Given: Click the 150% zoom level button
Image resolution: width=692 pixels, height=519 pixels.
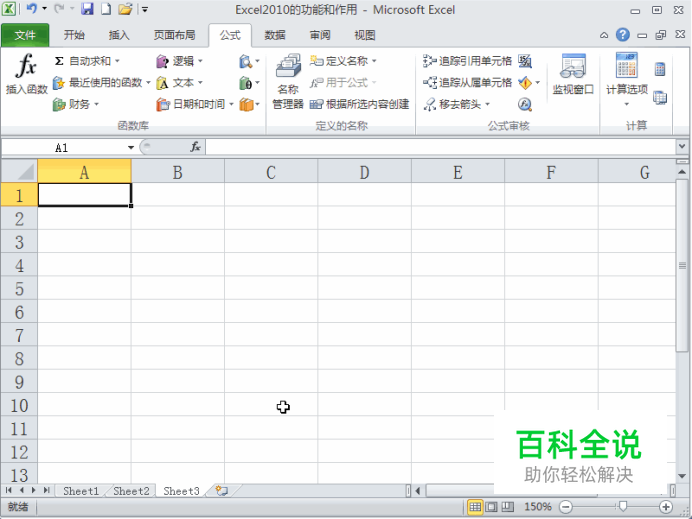Looking at the screenshot, I should [x=538, y=507].
